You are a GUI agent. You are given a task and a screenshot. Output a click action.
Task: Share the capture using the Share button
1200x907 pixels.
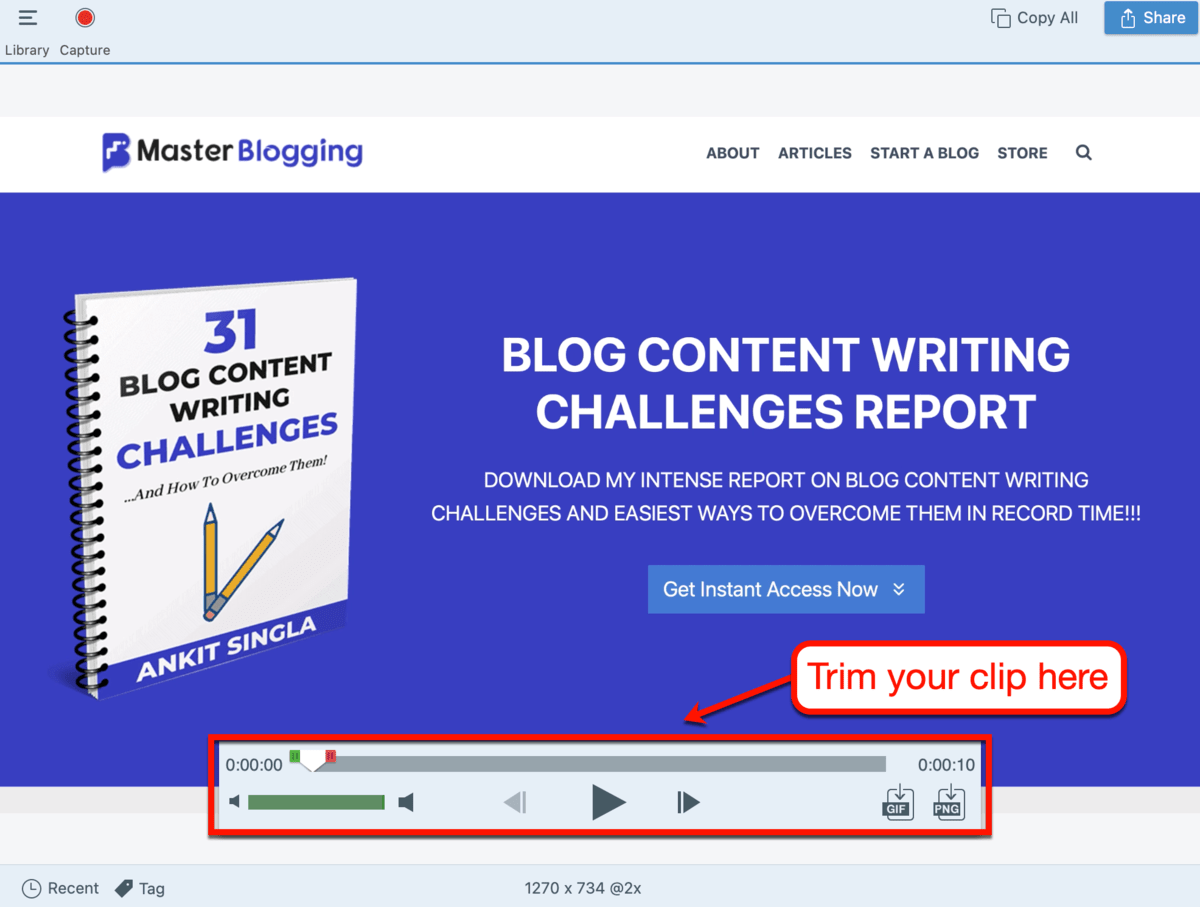1151,17
